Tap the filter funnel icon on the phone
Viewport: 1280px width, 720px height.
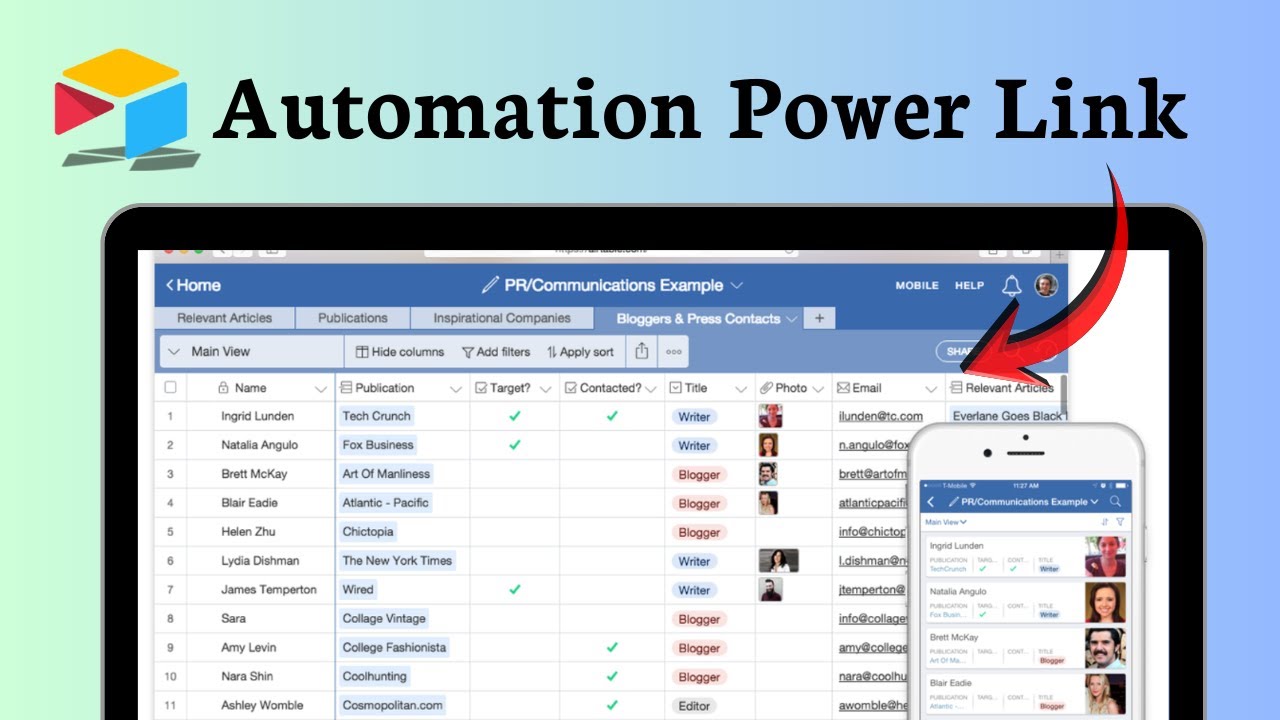[1119, 522]
